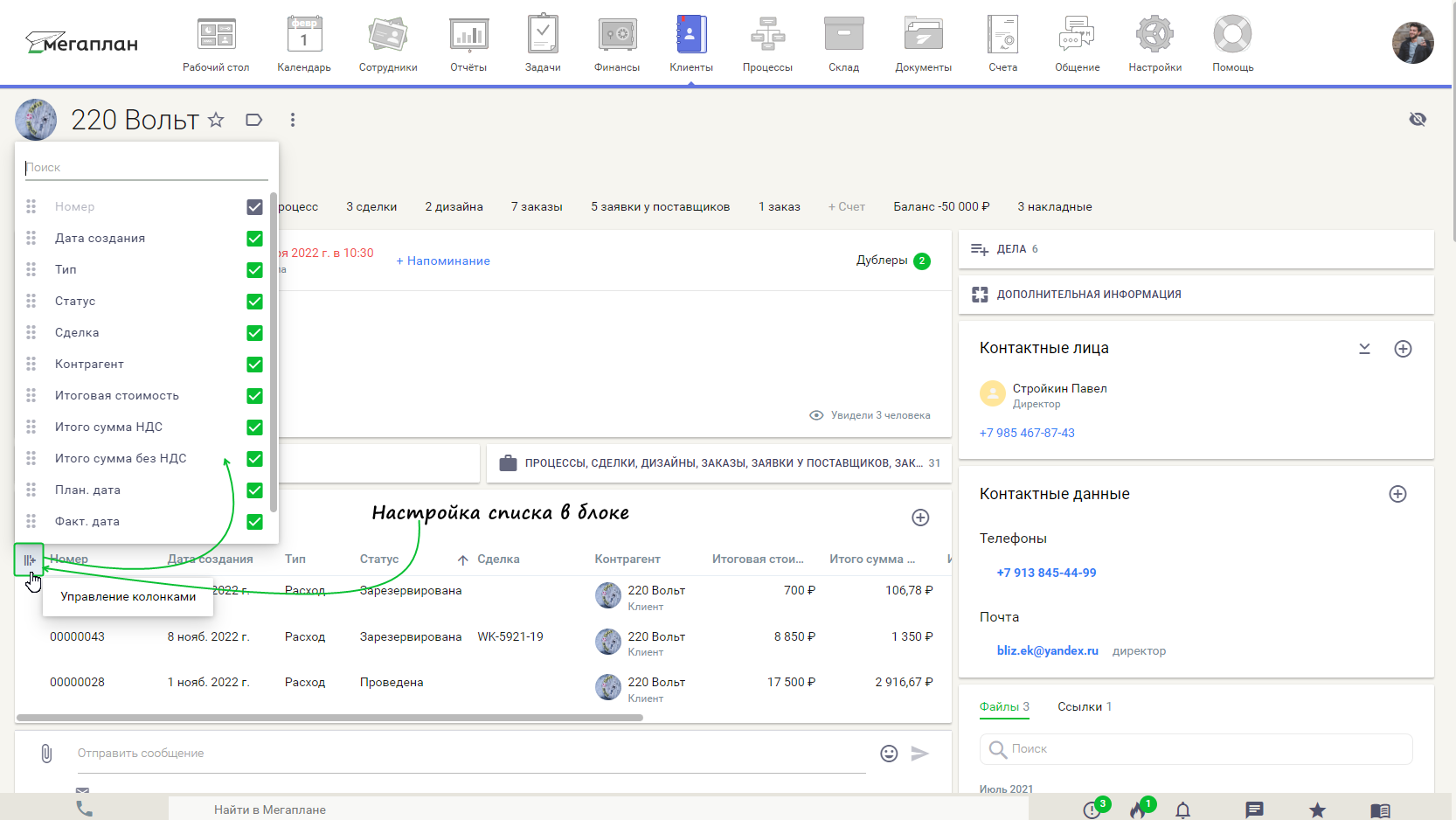Open the Документы module
This screenshot has width=1456, height=820.
pyautogui.click(x=923, y=44)
